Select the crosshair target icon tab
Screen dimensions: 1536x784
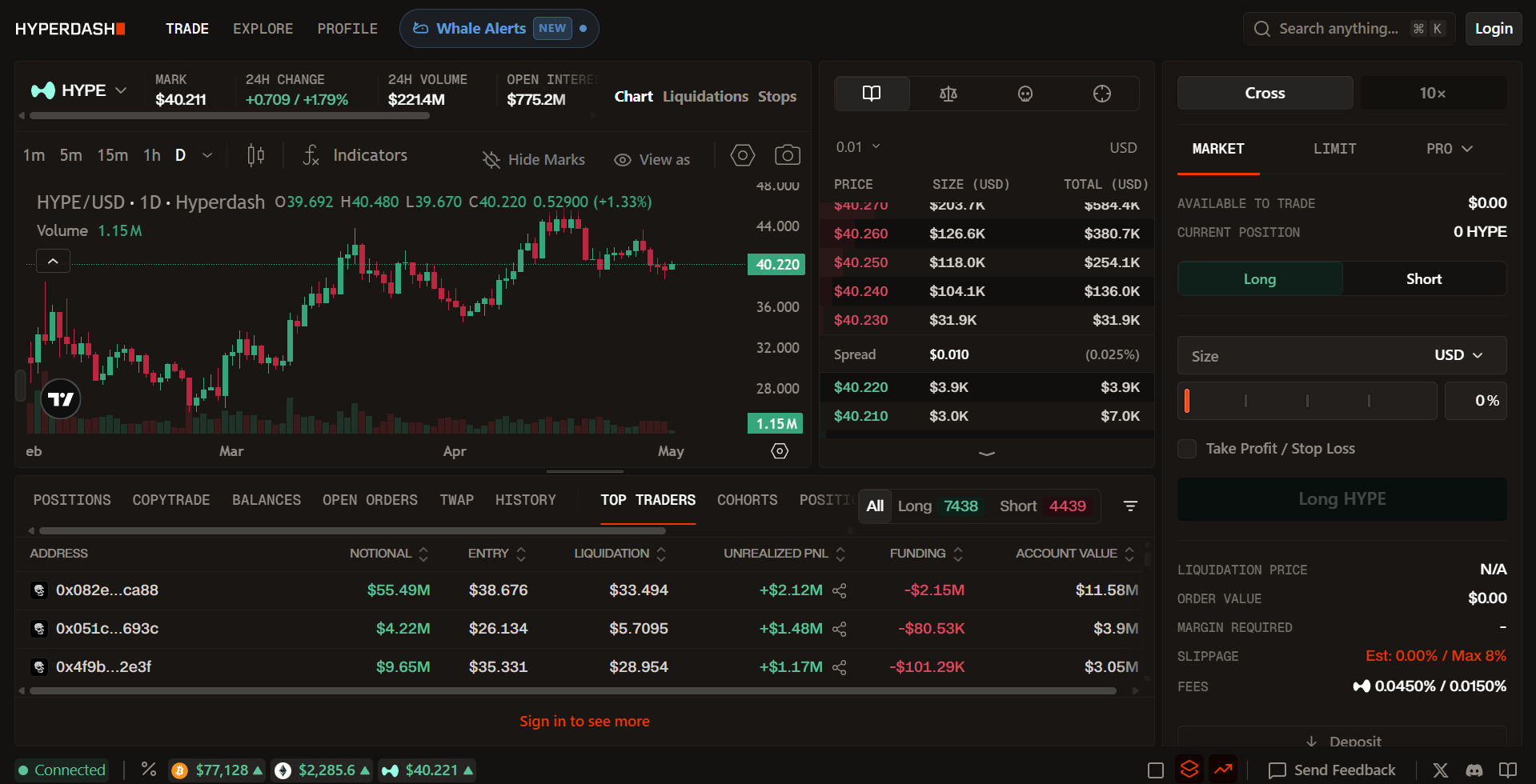click(x=1102, y=94)
